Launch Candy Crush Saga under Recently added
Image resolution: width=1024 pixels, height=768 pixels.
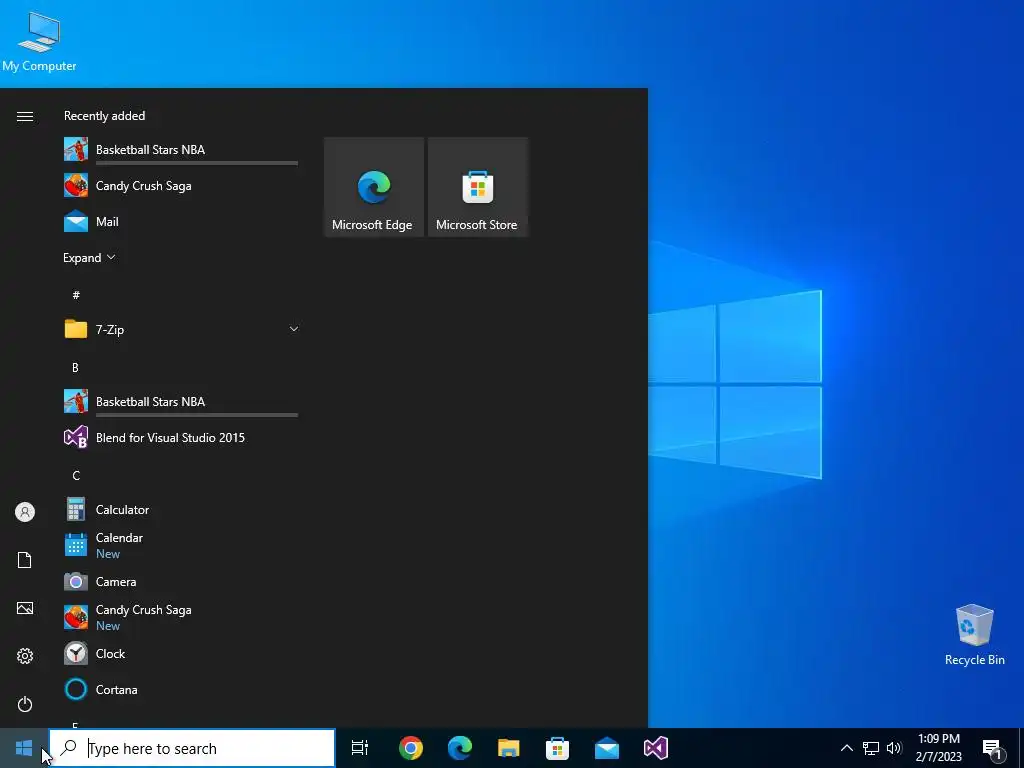181,186
